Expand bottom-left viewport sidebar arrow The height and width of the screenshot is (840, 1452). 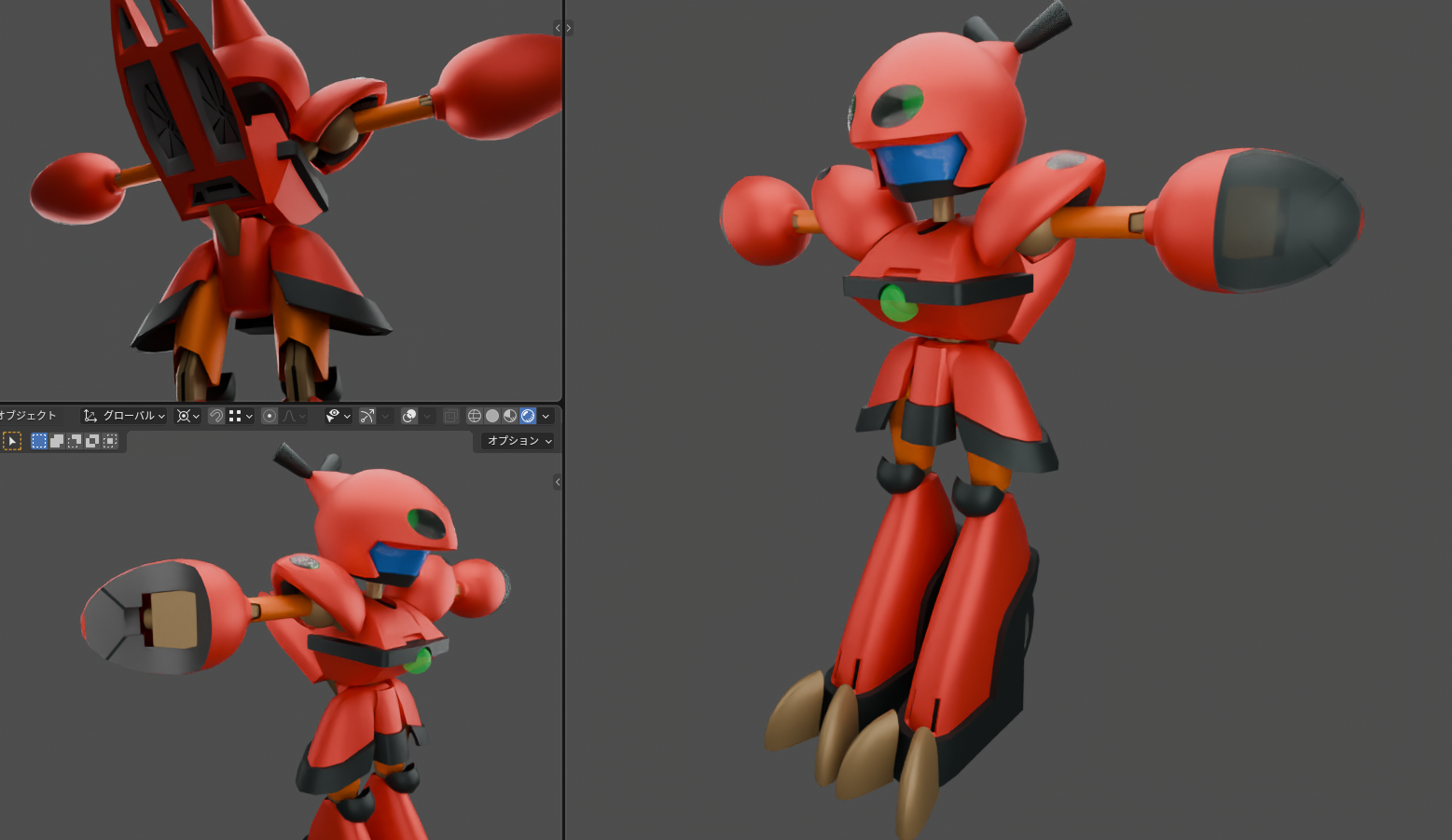(558, 482)
